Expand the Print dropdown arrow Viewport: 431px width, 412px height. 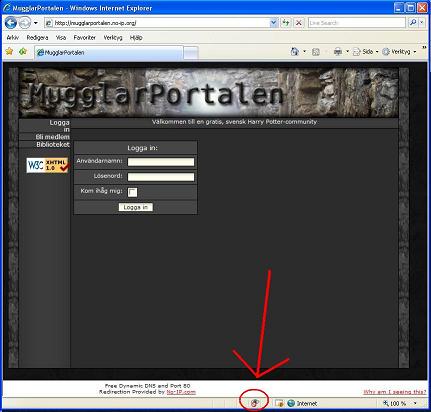(x=347, y=52)
